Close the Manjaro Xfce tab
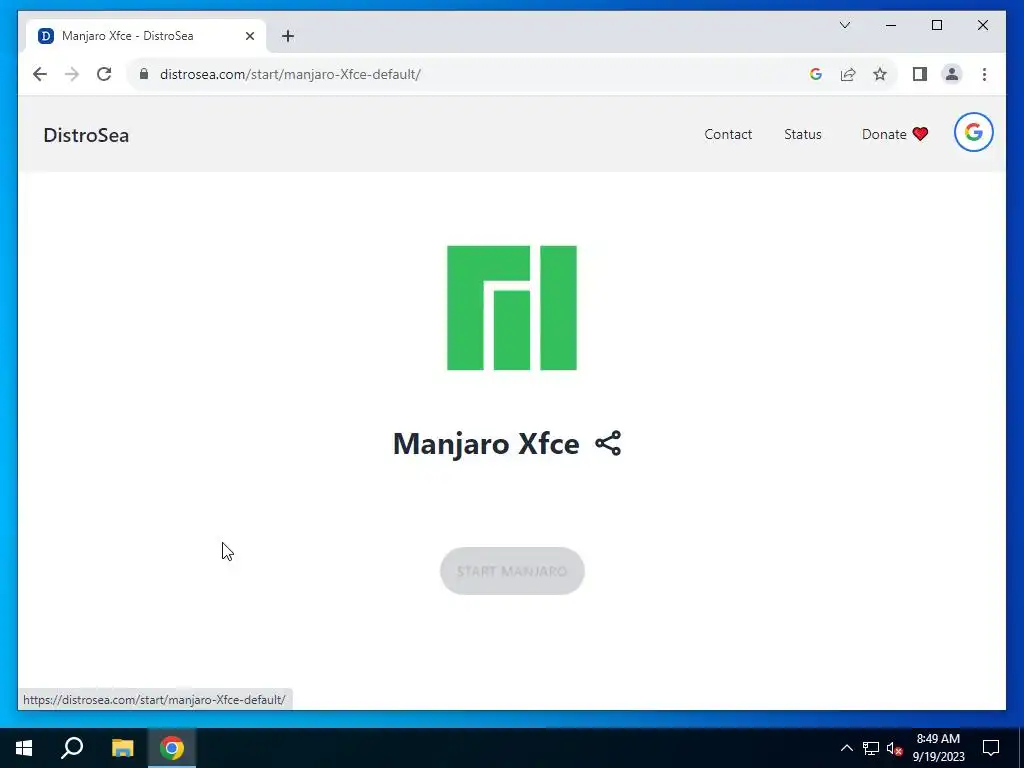This screenshot has height=768, width=1024. pos(249,36)
